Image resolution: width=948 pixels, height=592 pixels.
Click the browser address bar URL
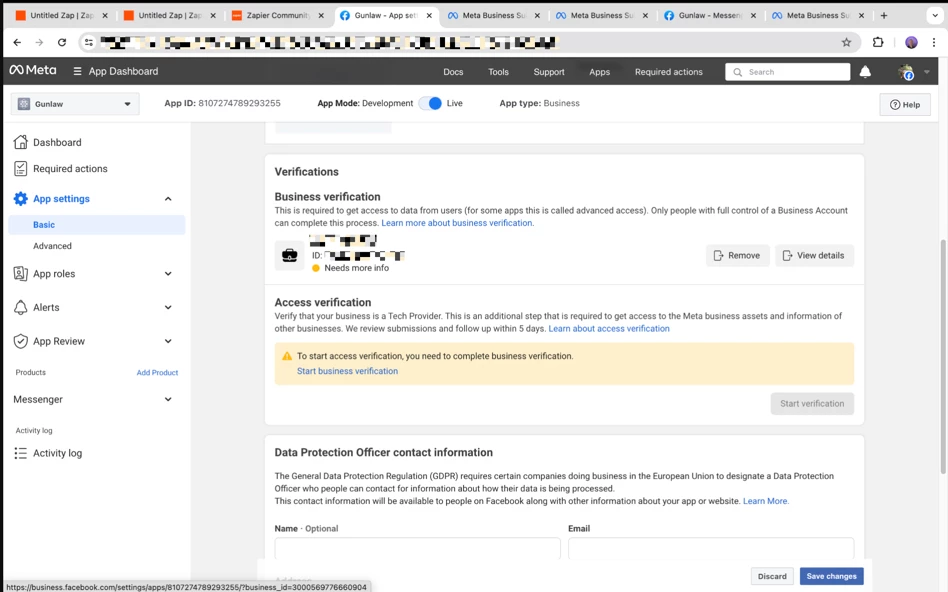pos(328,42)
